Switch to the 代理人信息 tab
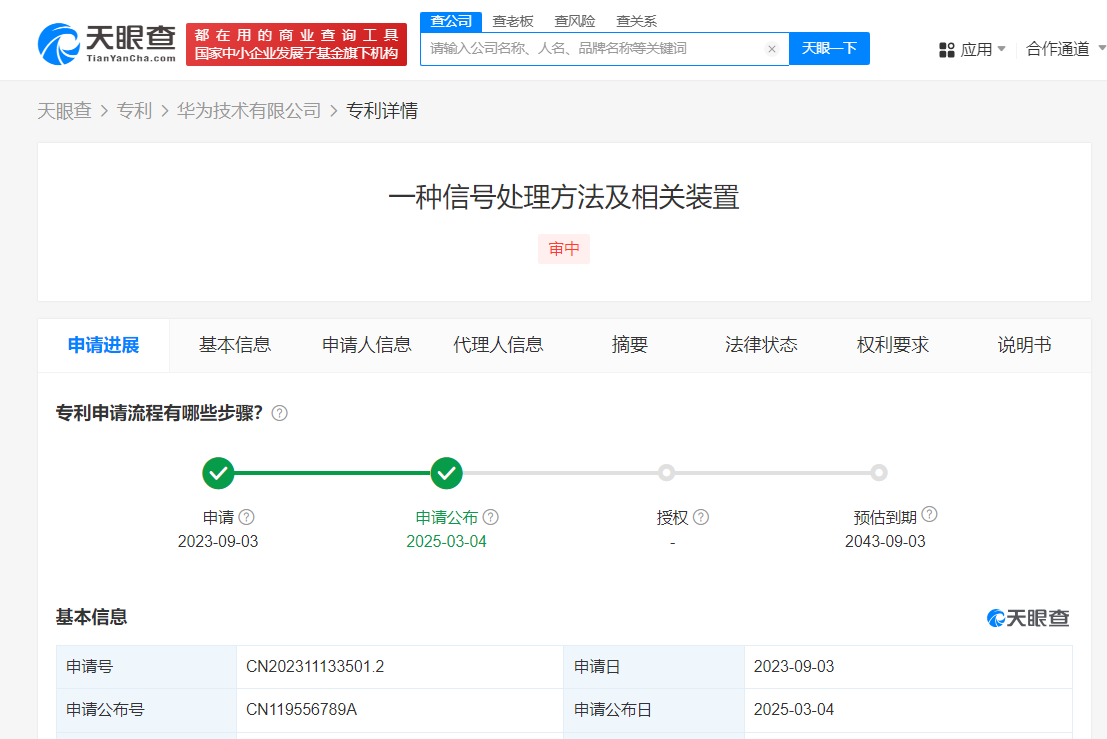 tap(498, 345)
